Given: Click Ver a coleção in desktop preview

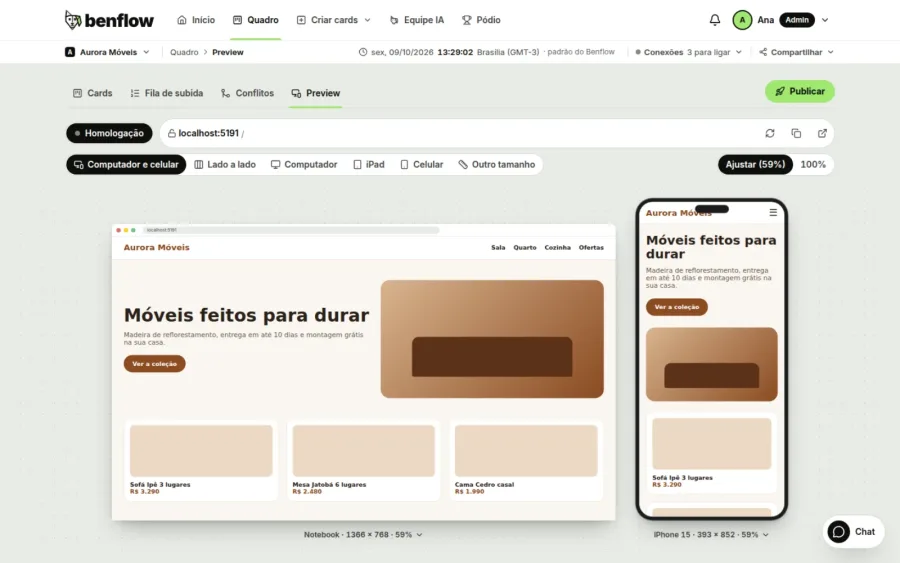Looking at the screenshot, I should point(154,364).
